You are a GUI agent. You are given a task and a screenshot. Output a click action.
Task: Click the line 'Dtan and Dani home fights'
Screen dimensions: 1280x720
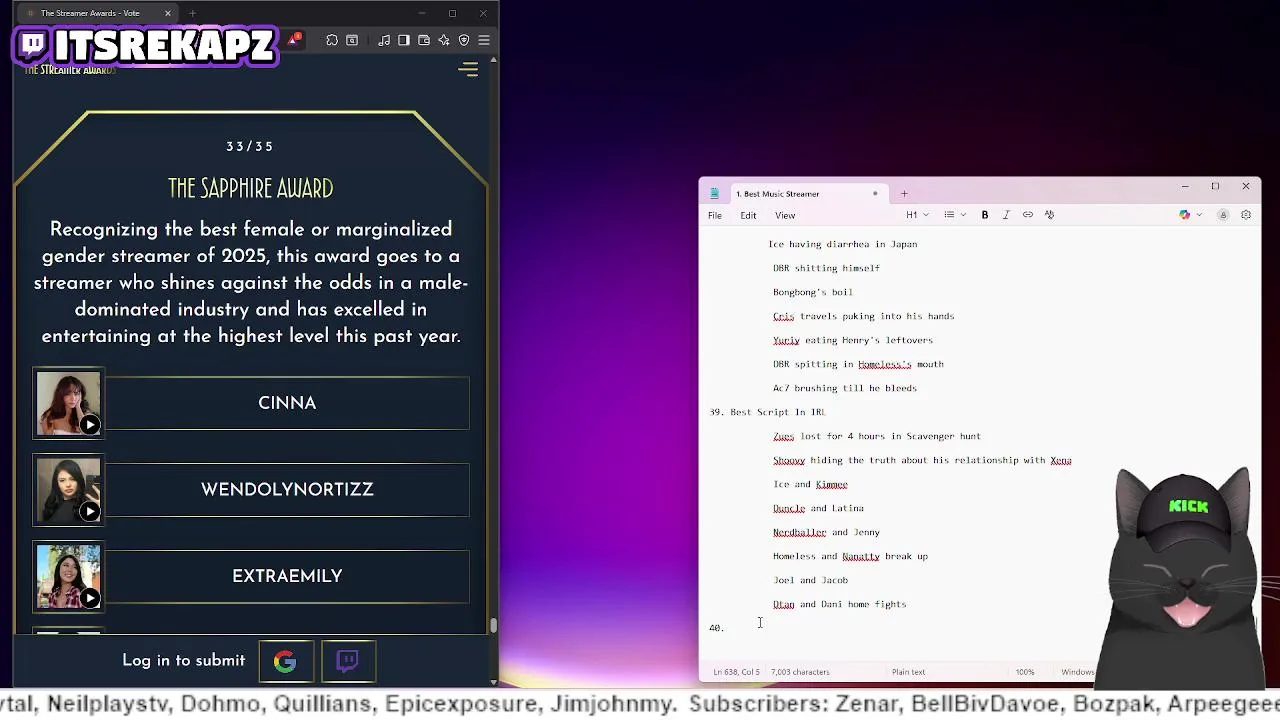pyautogui.click(x=839, y=604)
